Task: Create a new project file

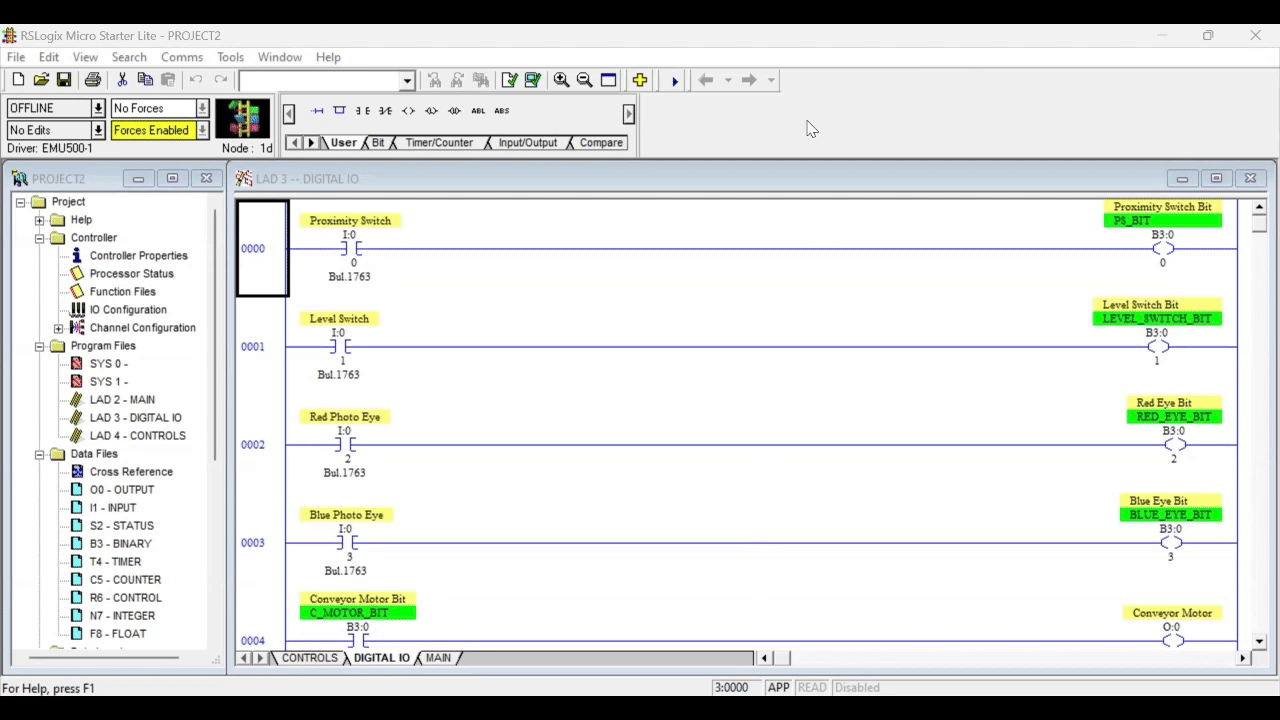Action: point(18,80)
